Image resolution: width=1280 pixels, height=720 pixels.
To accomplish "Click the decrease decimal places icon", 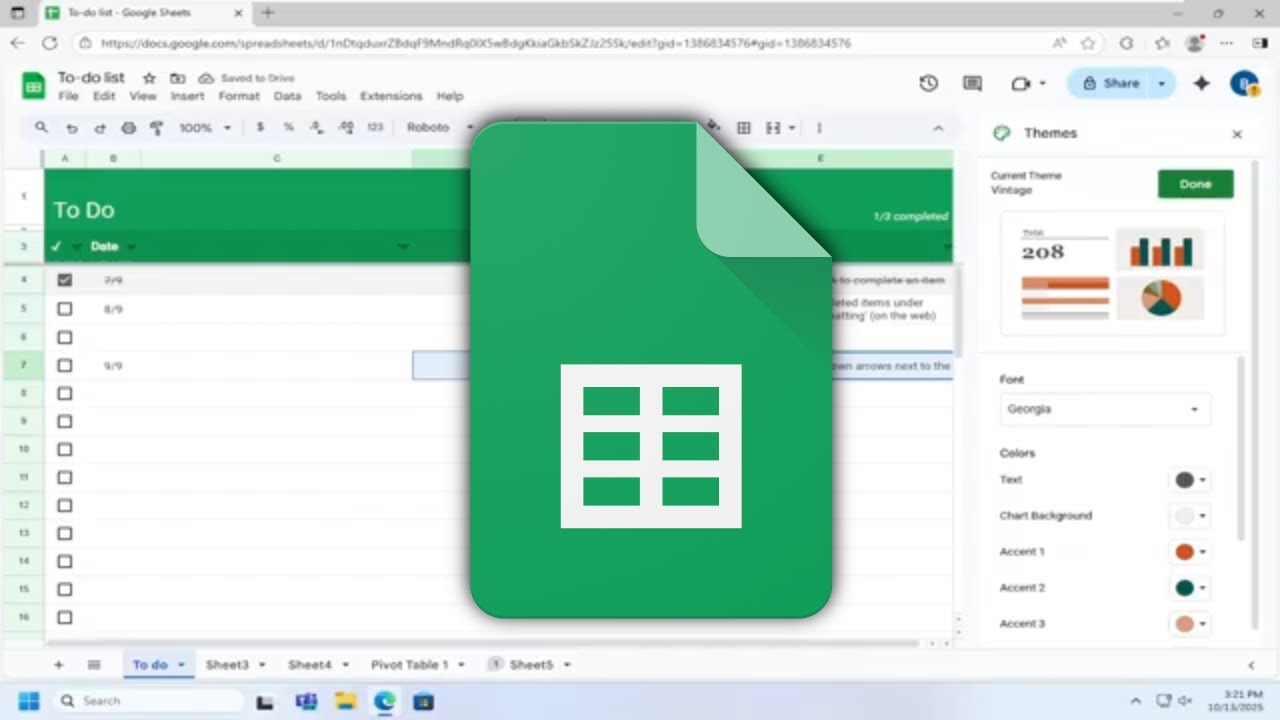I will click(x=317, y=127).
